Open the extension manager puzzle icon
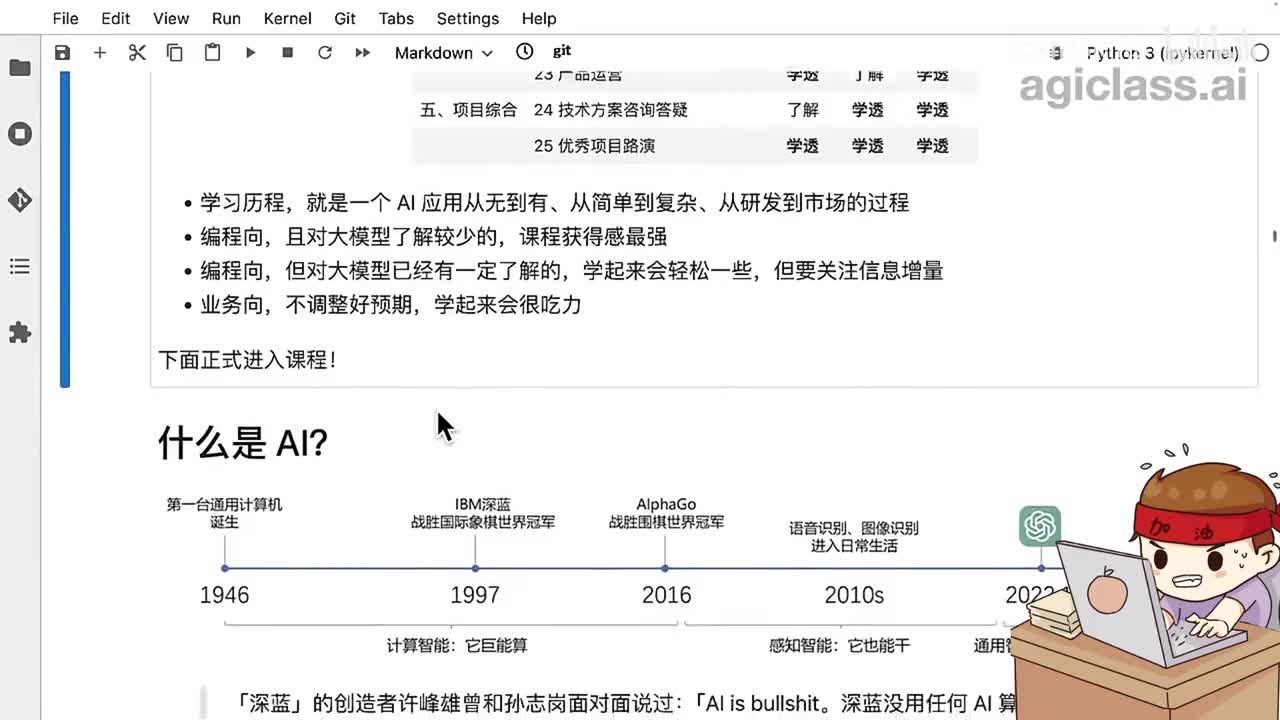 [x=20, y=333]
